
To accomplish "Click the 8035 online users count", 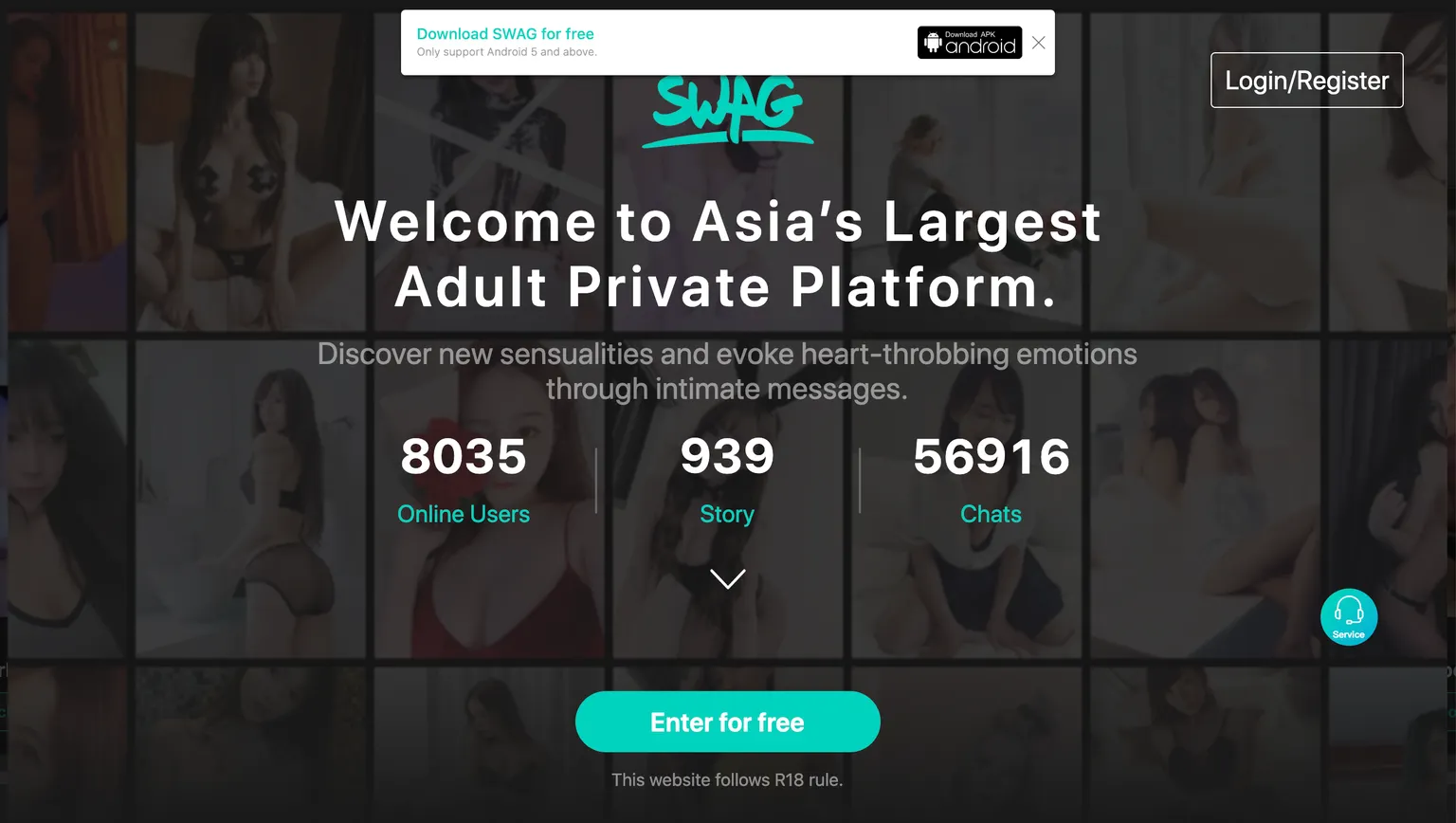I will (x=464, y=456).
